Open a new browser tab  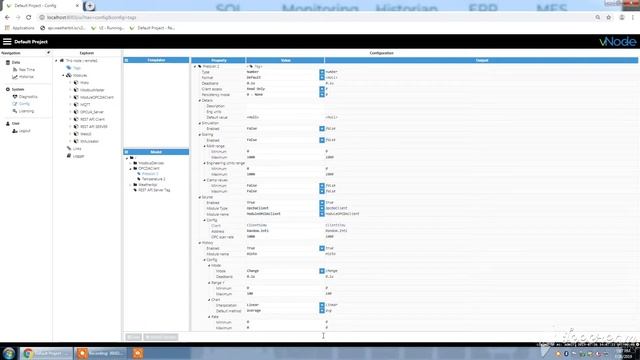point(89,6)
